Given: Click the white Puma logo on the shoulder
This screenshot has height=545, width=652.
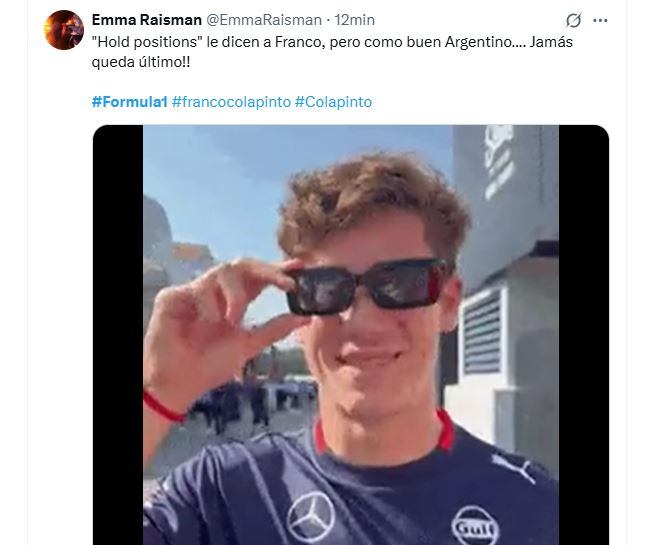Looking at the screenshot, I should point(514,467).
